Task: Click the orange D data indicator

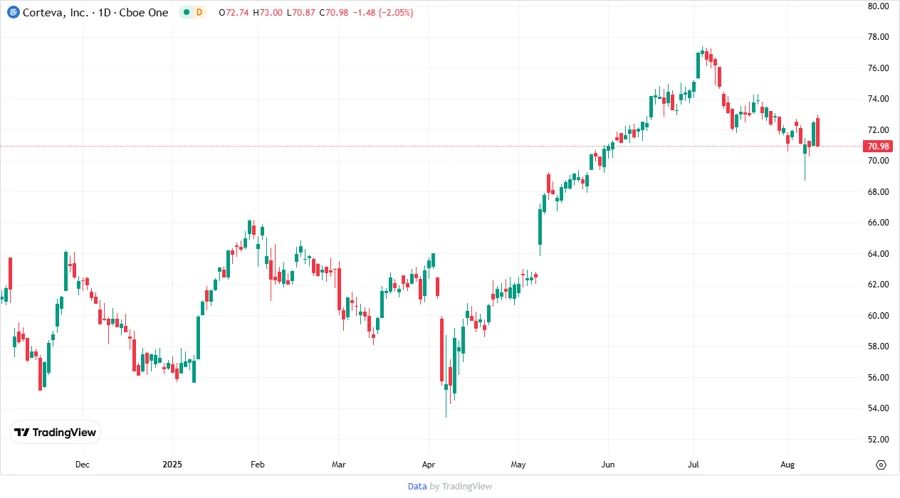Action: pos(199,12)
